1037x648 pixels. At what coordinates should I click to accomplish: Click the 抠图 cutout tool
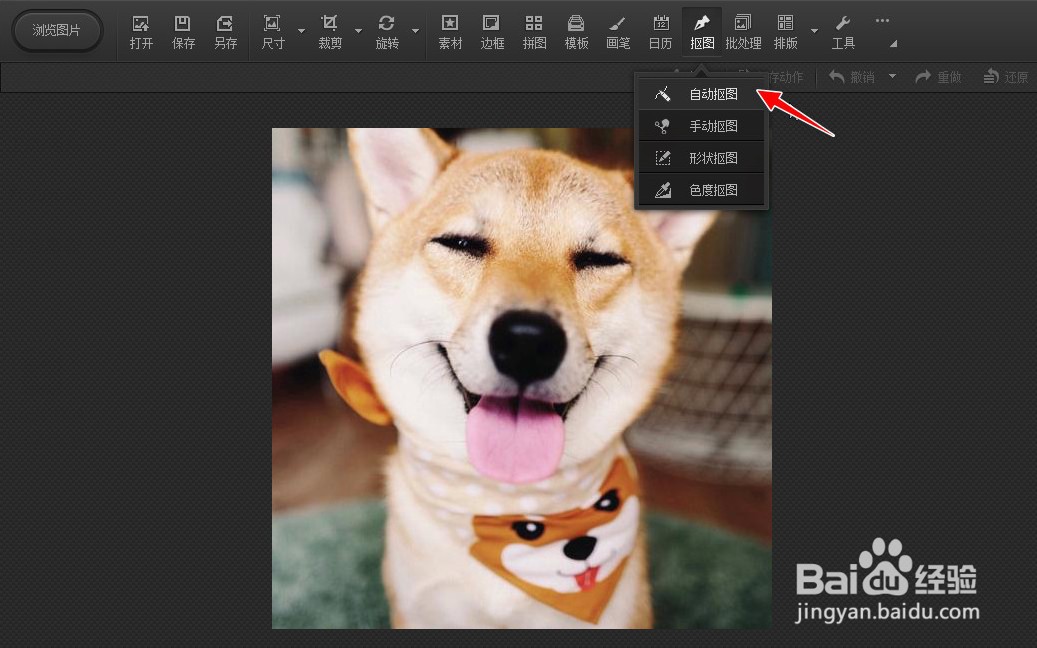point(702,32)
